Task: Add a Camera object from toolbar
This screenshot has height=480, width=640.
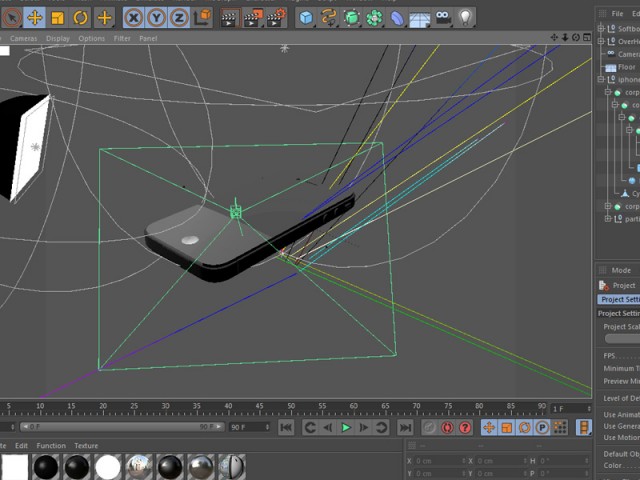Action: tap(443, 18)
